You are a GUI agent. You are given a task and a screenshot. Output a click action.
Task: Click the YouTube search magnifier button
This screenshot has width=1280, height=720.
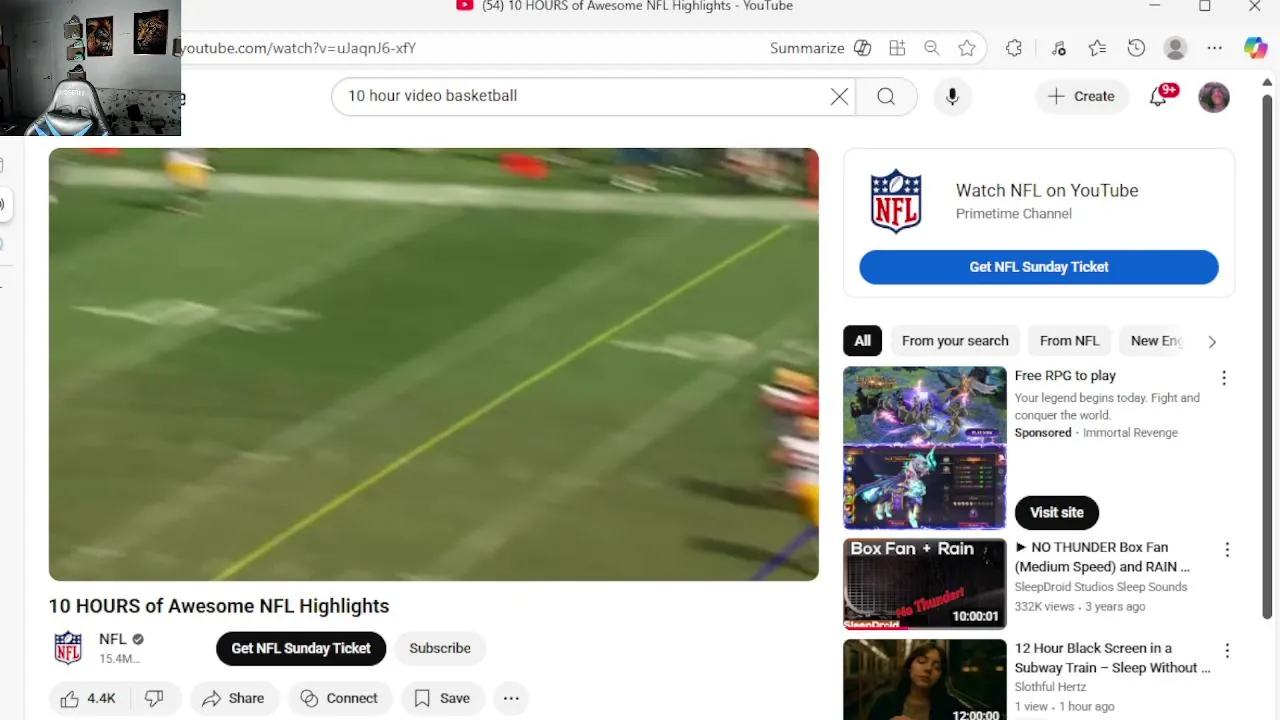tap(886, 97)
